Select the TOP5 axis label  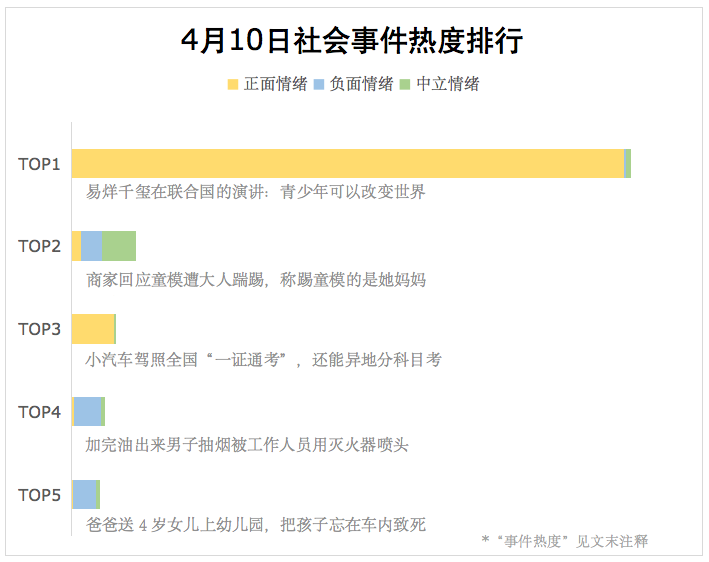pos(40,494)
